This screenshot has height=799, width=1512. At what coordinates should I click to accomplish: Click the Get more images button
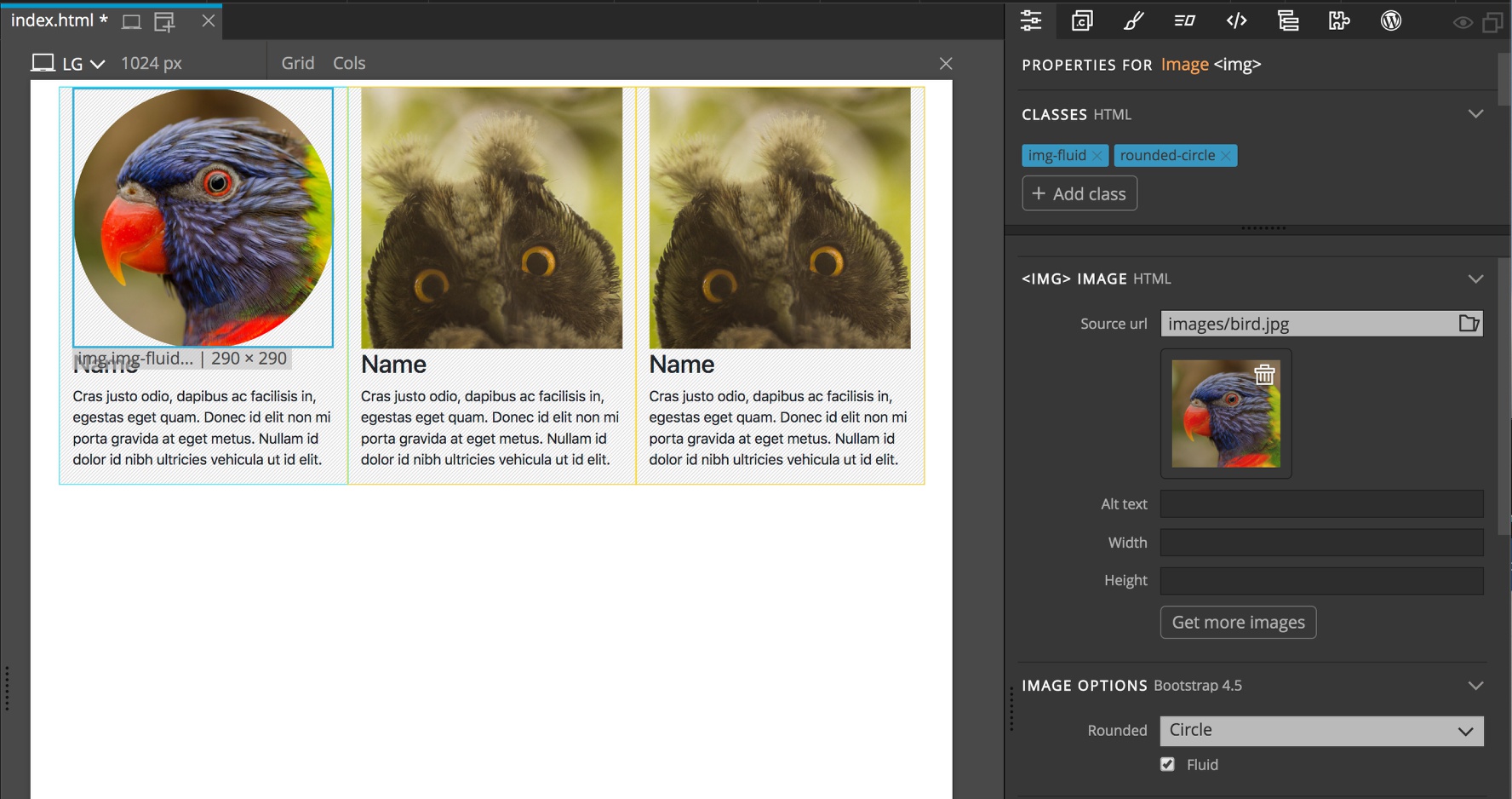tap(1238, 623)
